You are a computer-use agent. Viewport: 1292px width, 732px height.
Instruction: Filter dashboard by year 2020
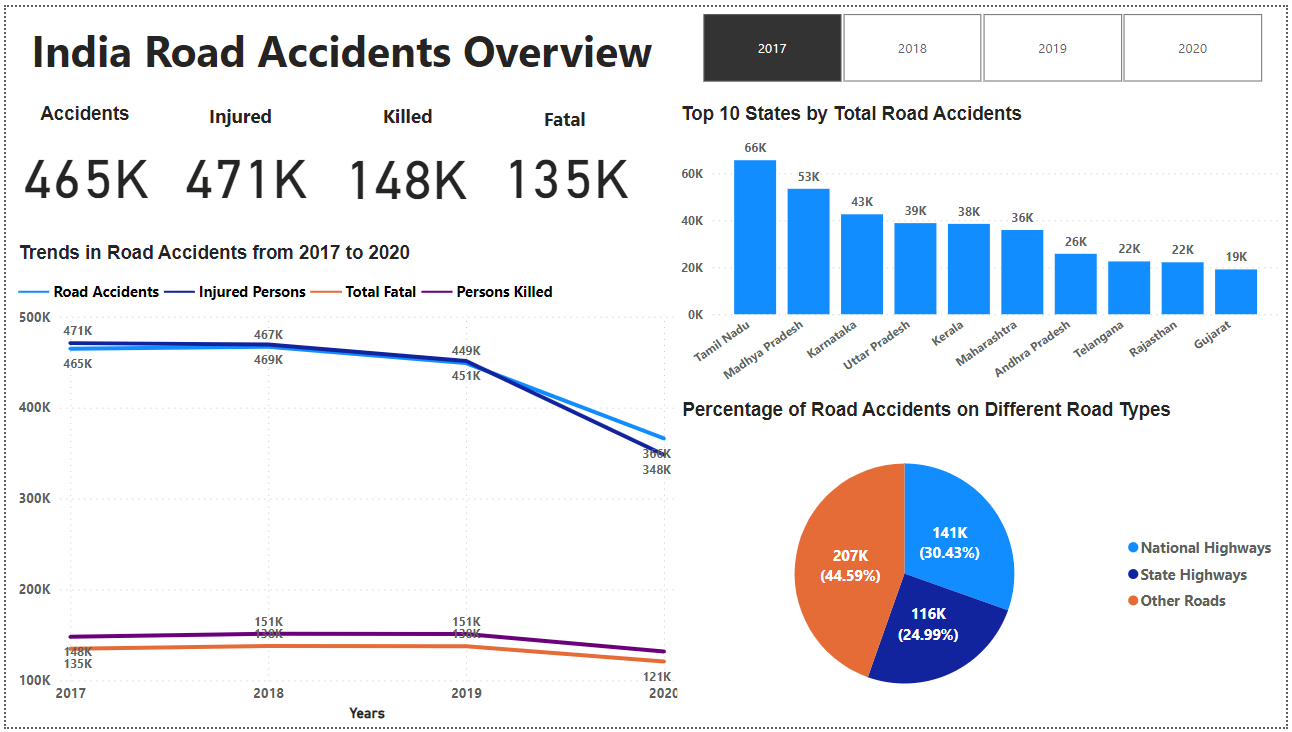pos(1192,47)
